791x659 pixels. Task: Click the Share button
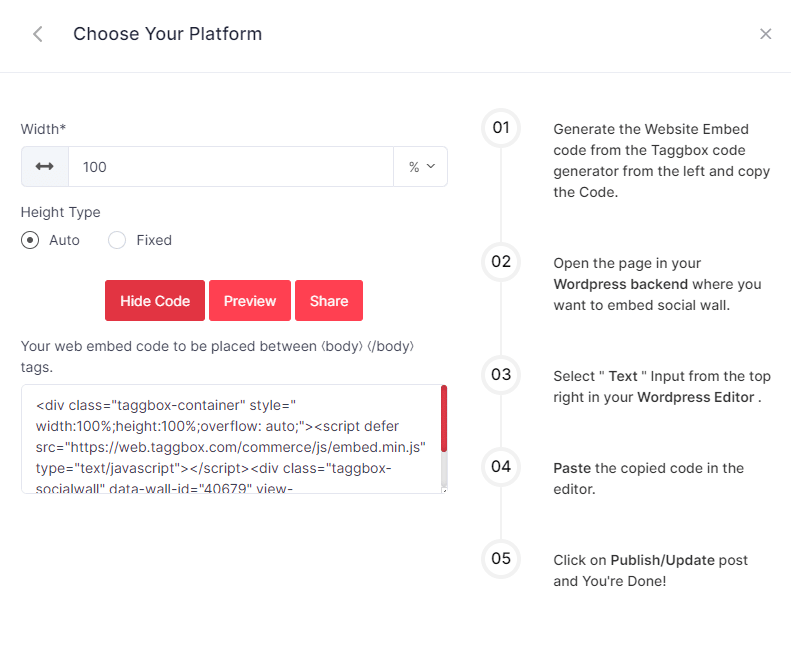pyautogui.click(x=329, y=301)
